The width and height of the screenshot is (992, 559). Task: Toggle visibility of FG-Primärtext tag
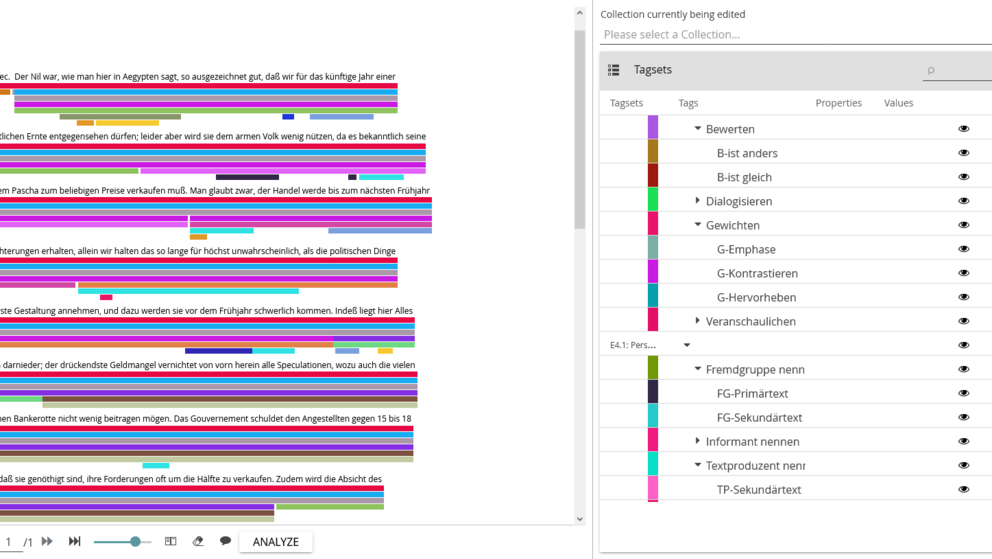click(964, 393)
